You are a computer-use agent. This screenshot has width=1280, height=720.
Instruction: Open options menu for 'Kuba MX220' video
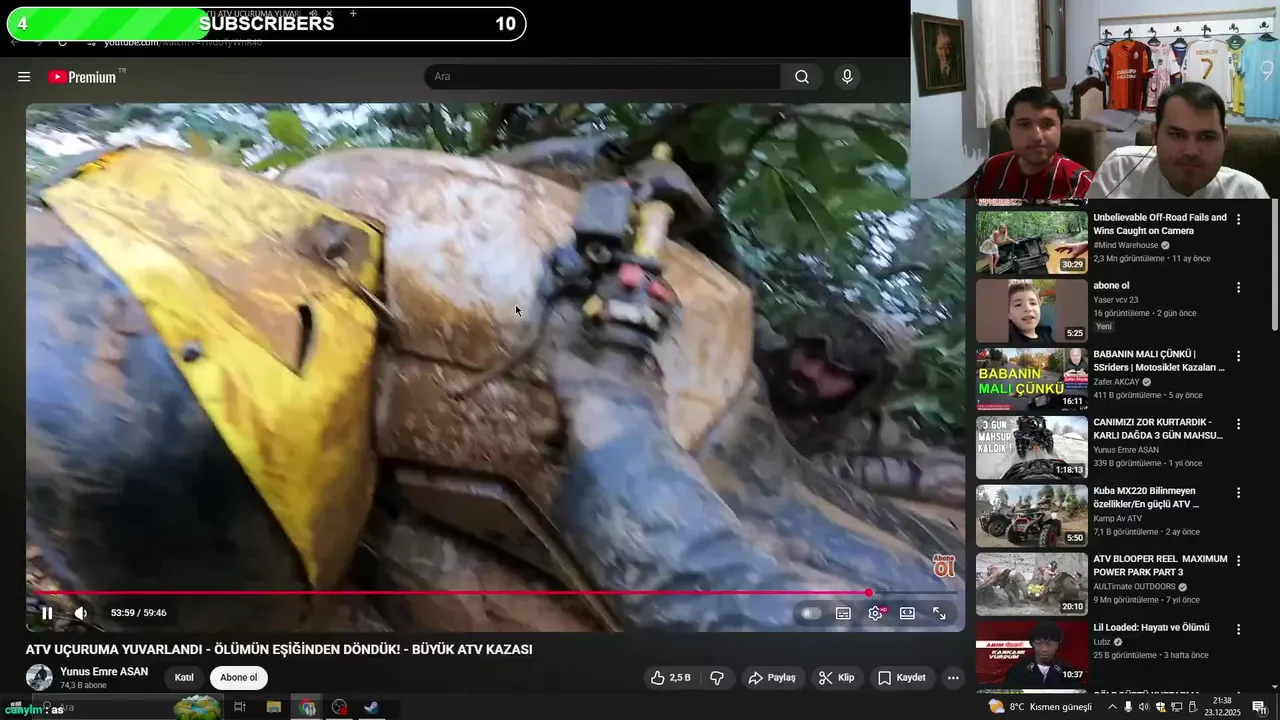(x=1238, y=492)
